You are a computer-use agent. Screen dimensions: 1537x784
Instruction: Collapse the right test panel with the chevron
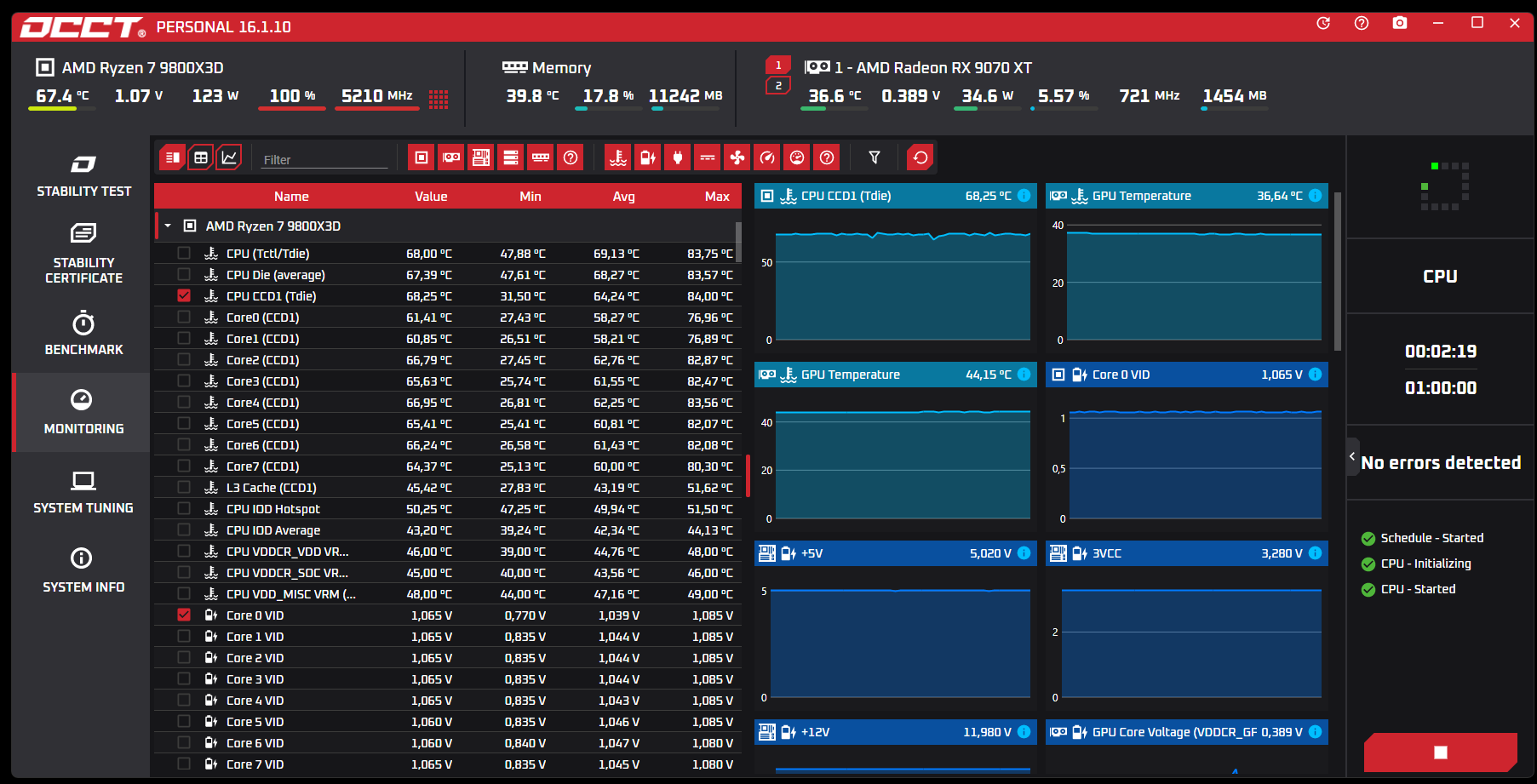[x=1352, y=456]
